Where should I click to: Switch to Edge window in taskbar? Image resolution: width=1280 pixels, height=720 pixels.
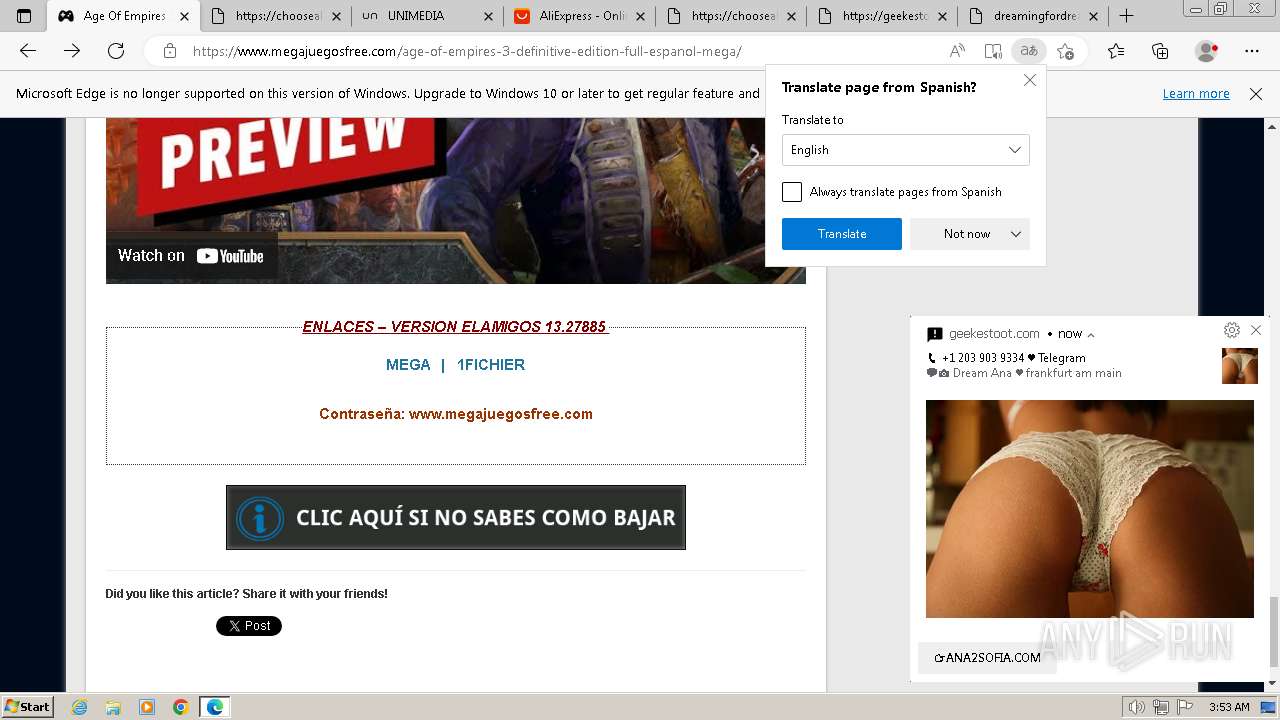(x=215, y=707)
